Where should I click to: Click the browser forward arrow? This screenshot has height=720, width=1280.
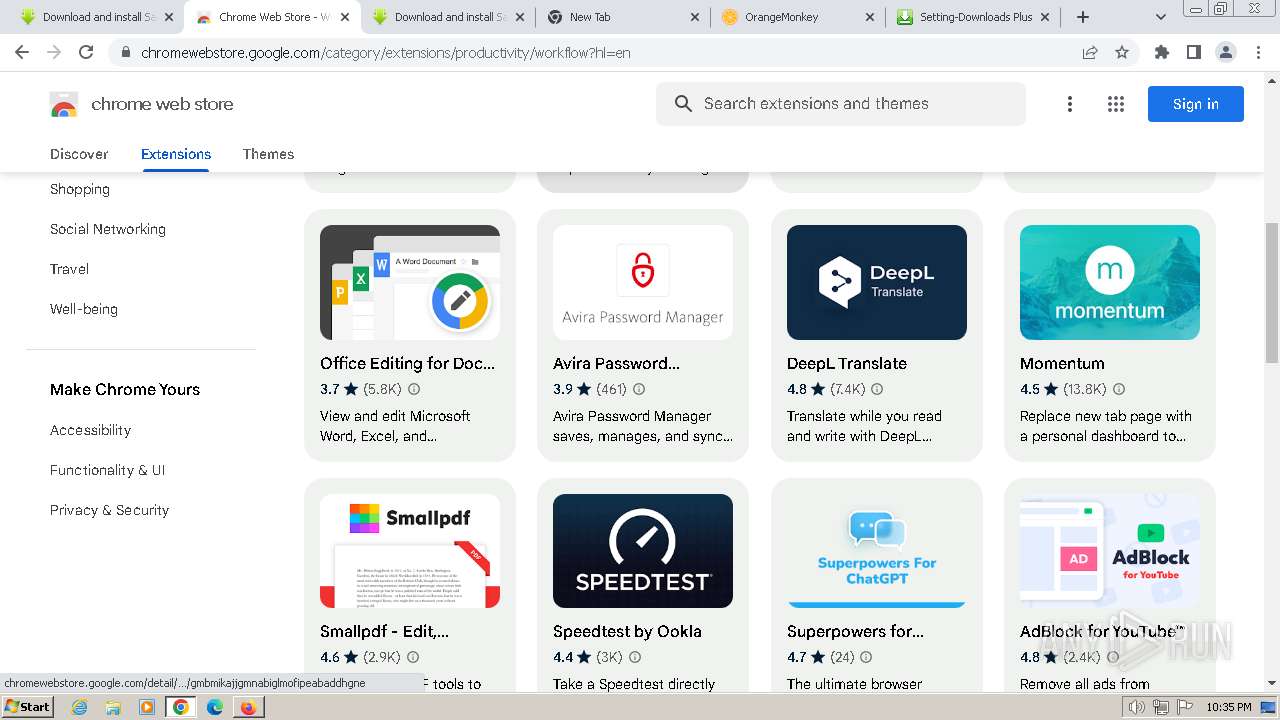click(x=54, y=52)
